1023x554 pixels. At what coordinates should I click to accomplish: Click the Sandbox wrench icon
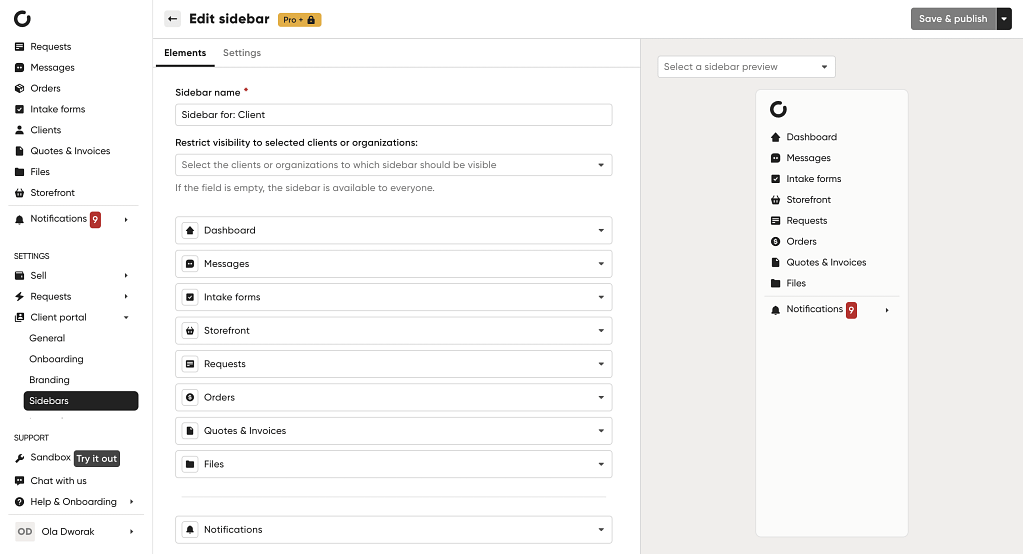click(20, 458)
